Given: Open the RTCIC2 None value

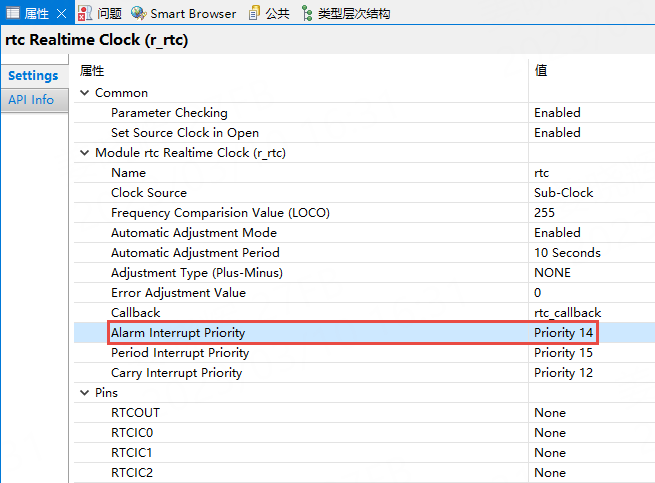Looking at the screenshot, I should (550, 473).
